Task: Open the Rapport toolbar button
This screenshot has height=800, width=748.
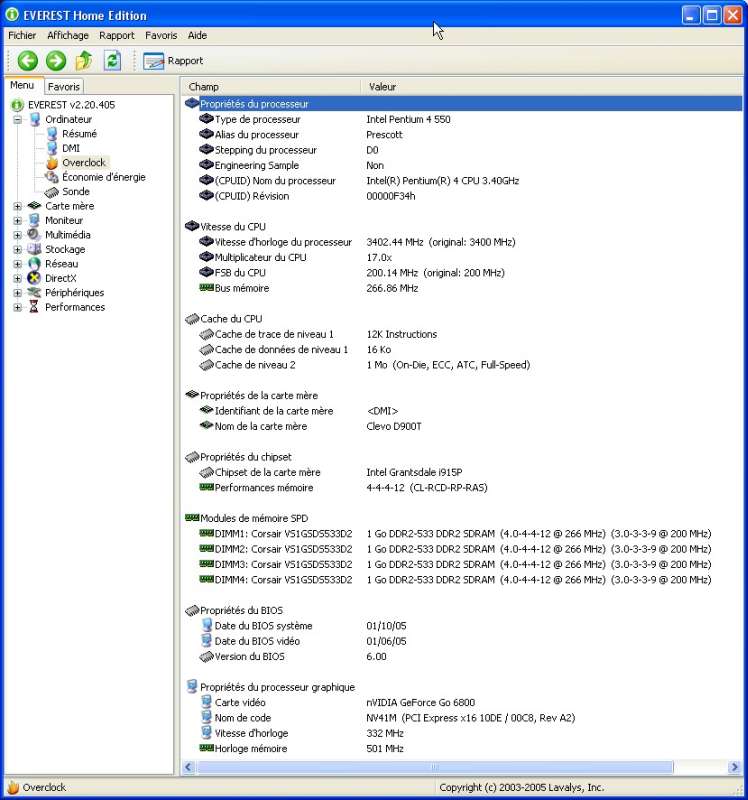Action: coord(174,61)
